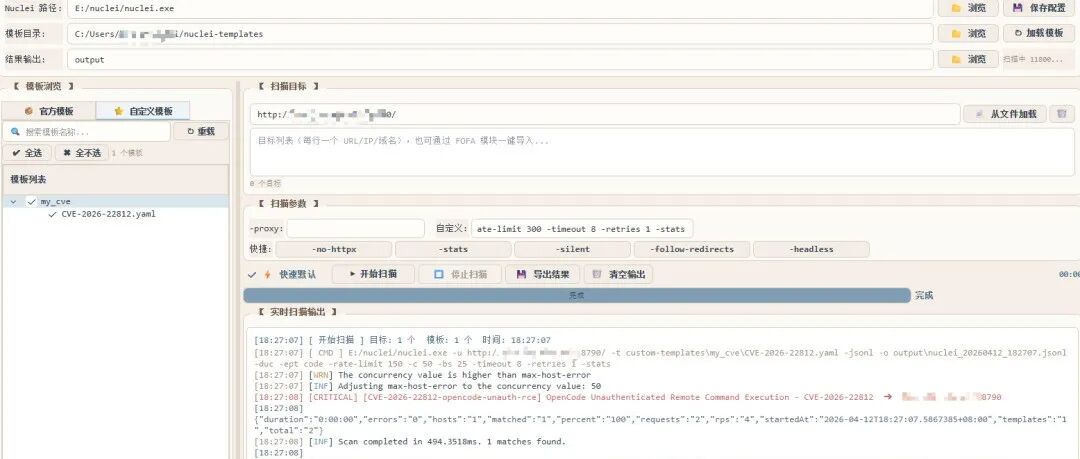Clear the output with 清空输出
Screen dimensions: 1080x459
pyautogui.click(x=619, y=274)
